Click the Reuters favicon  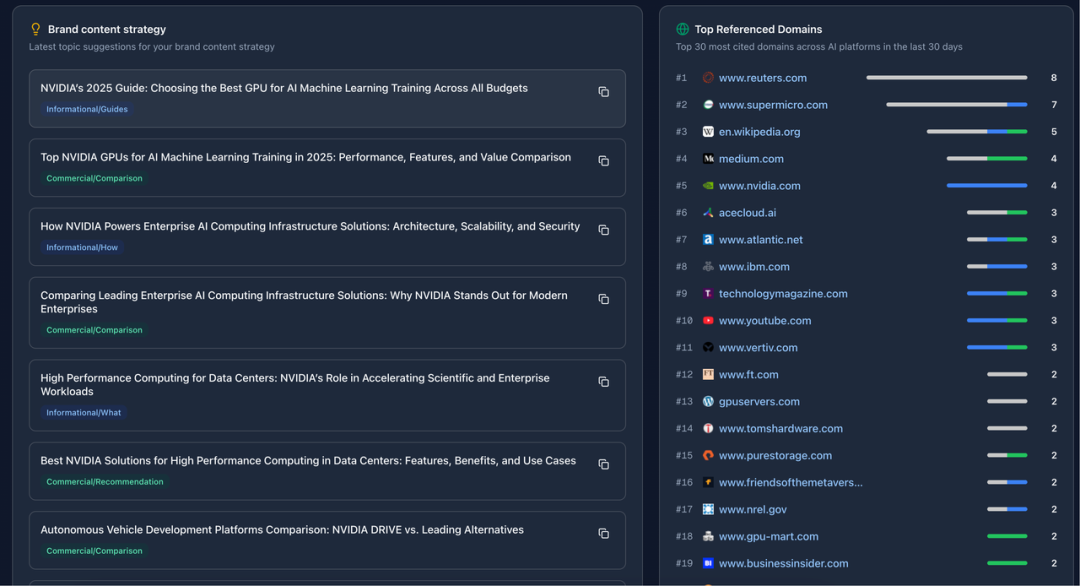[708, 78]
